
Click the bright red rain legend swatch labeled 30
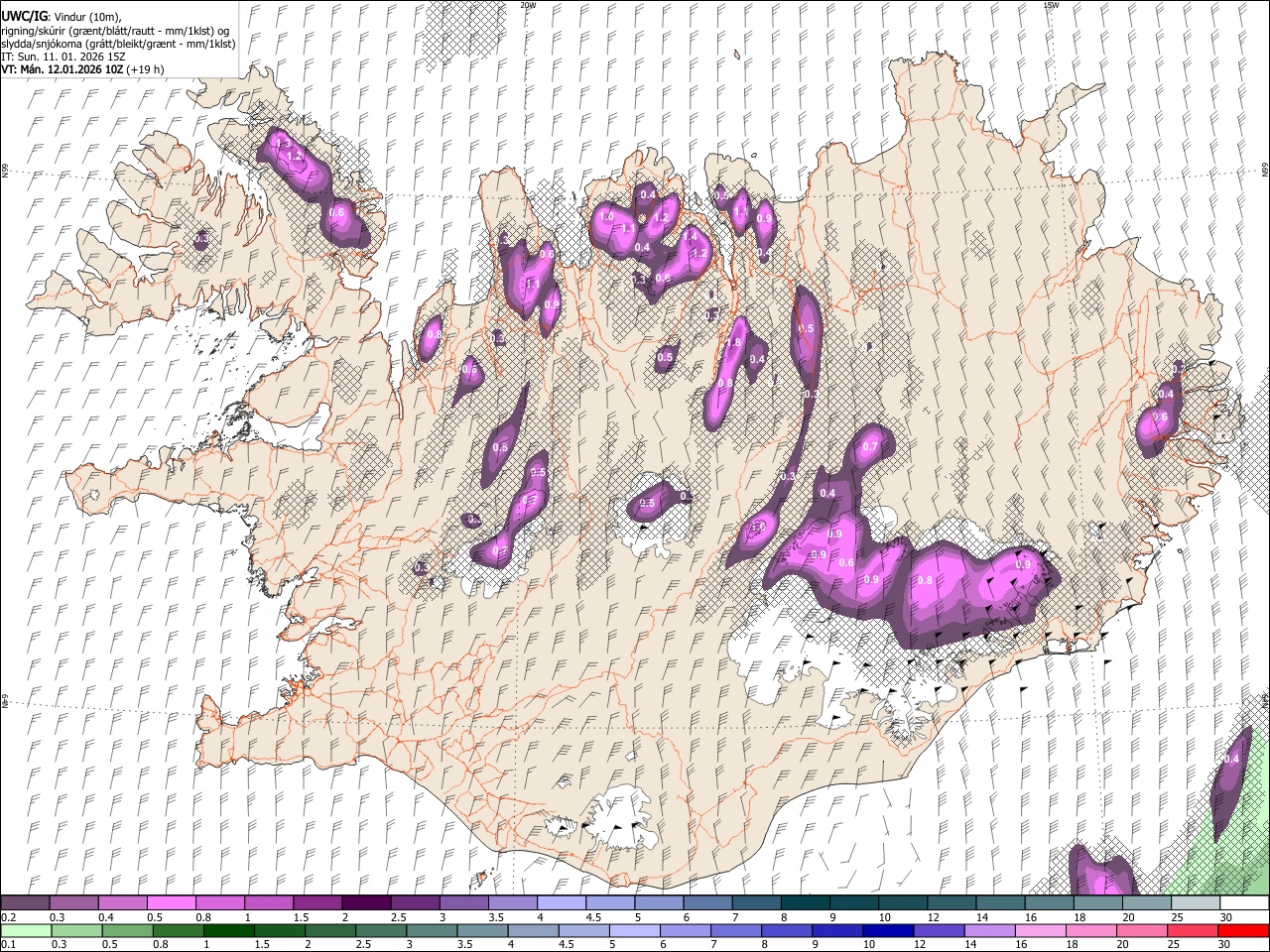[1244, 930]
